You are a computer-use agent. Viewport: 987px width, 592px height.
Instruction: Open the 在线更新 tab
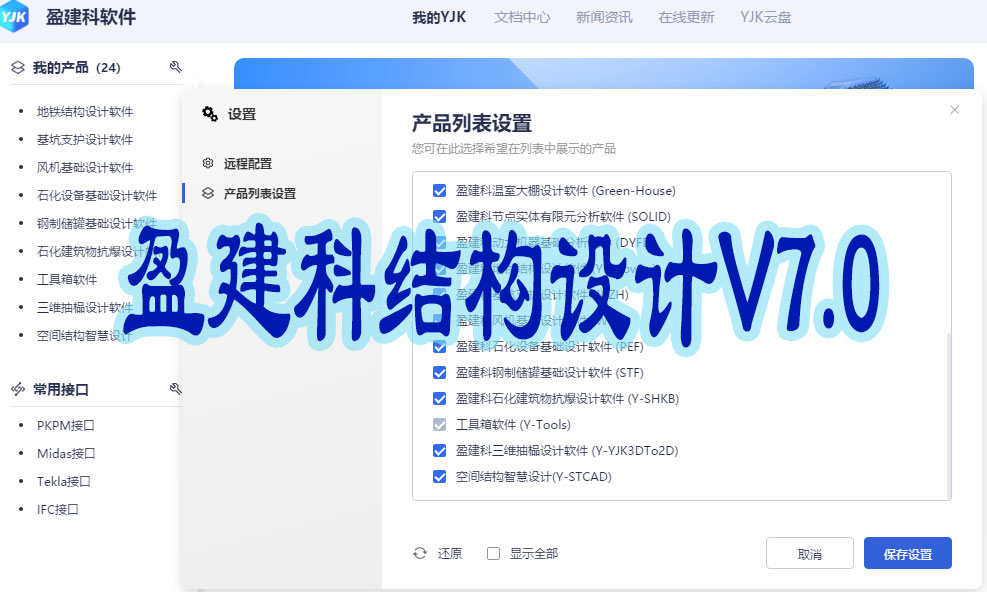(x=686, y=18)
